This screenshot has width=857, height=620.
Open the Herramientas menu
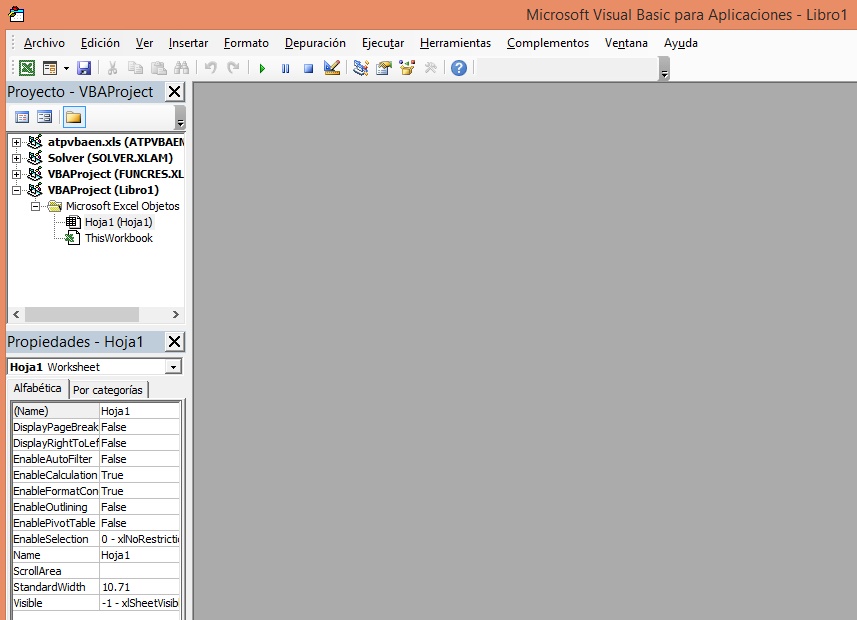[x=455, y=43]
